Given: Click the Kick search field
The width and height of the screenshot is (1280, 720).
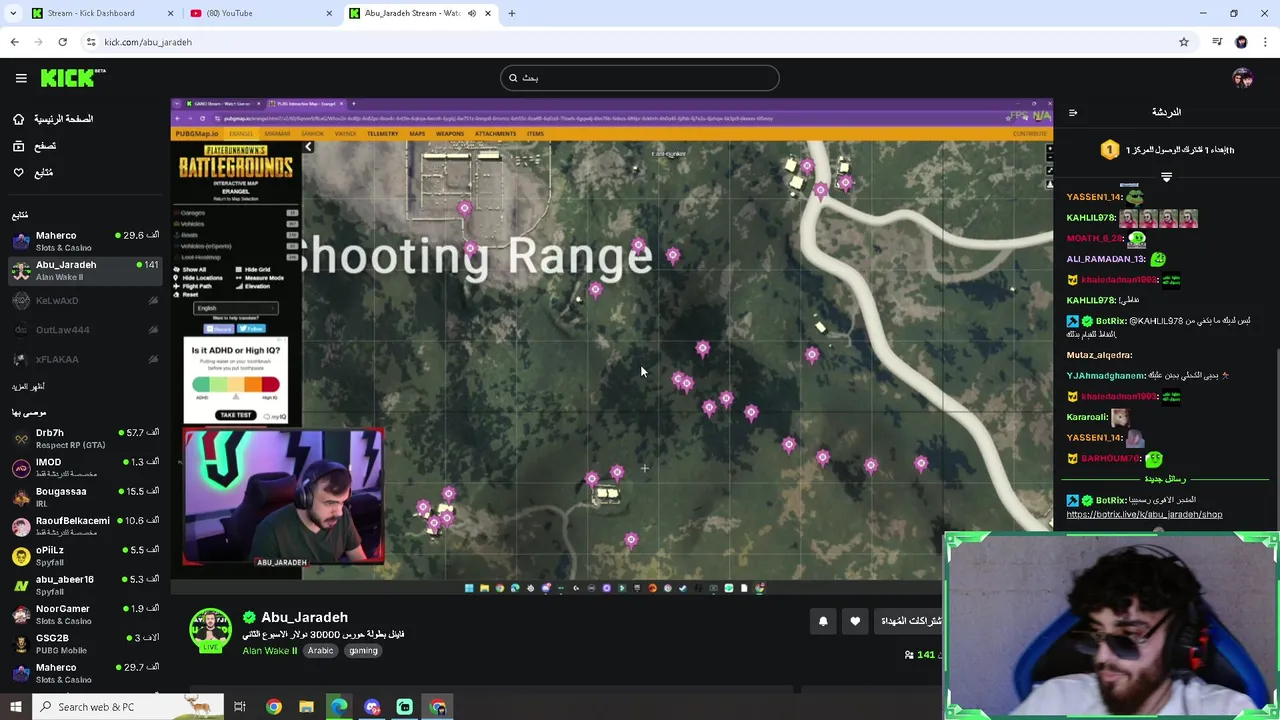Looking at the screenshot, I should [640, 78].
